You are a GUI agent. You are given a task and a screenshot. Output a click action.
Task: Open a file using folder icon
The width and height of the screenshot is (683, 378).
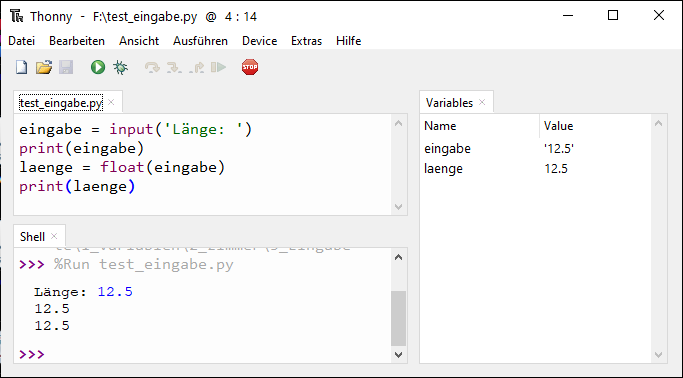pyautogui.click(x=44, y=68)
